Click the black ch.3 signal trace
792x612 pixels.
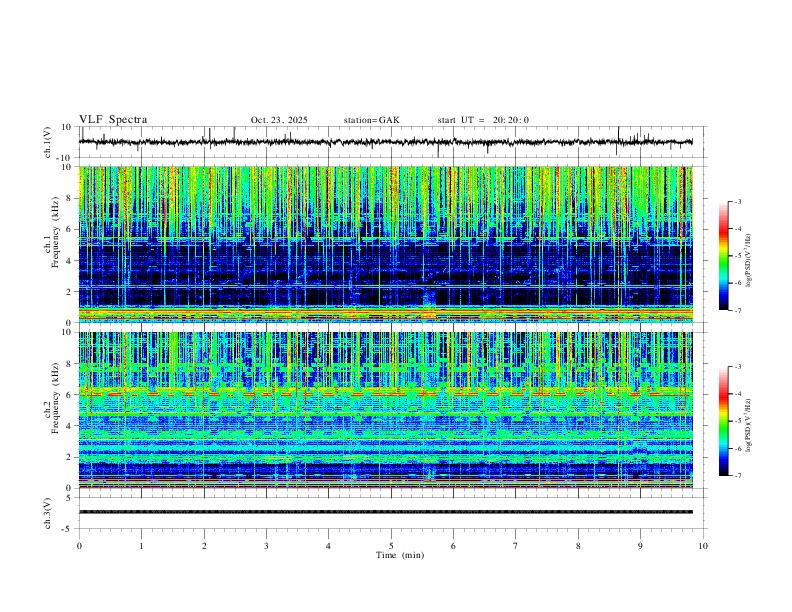click(x=386, y=512)
